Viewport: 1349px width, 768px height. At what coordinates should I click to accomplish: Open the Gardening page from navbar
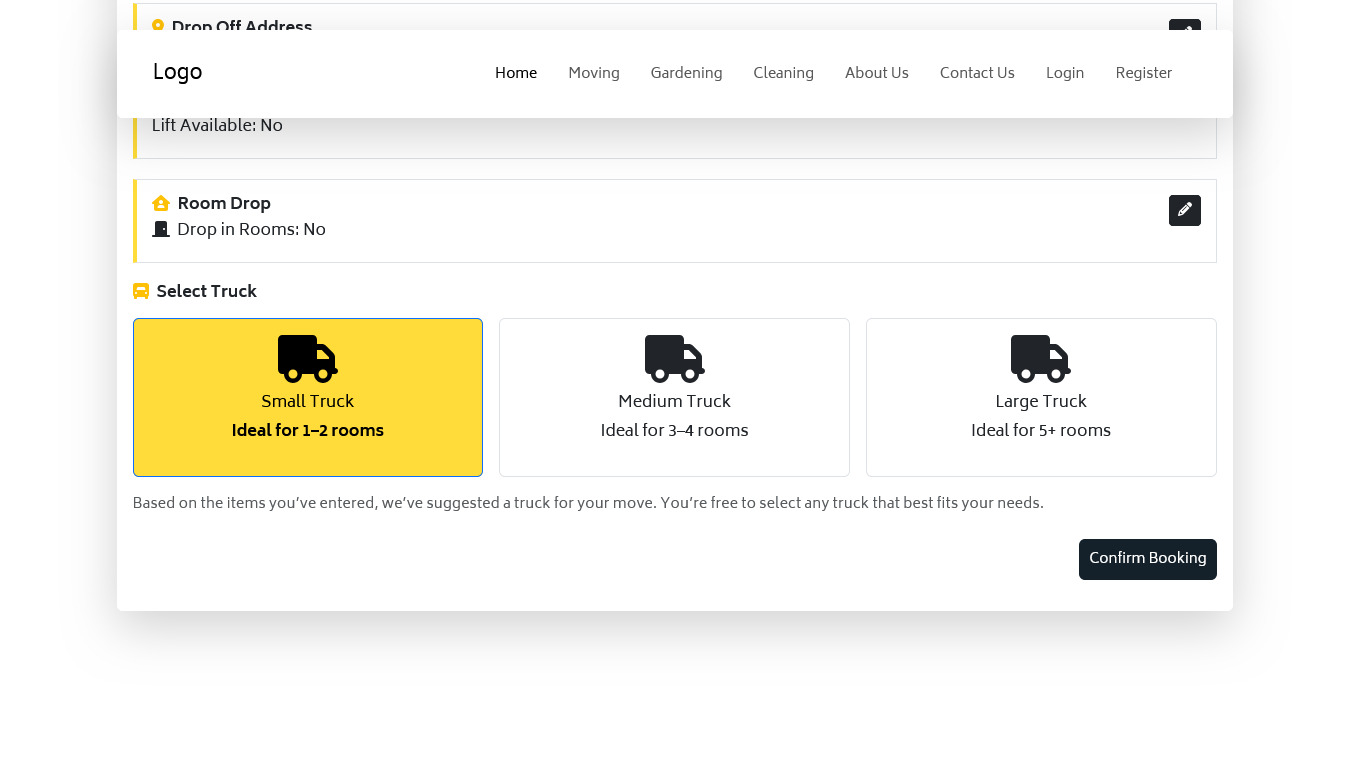point(686,73)
